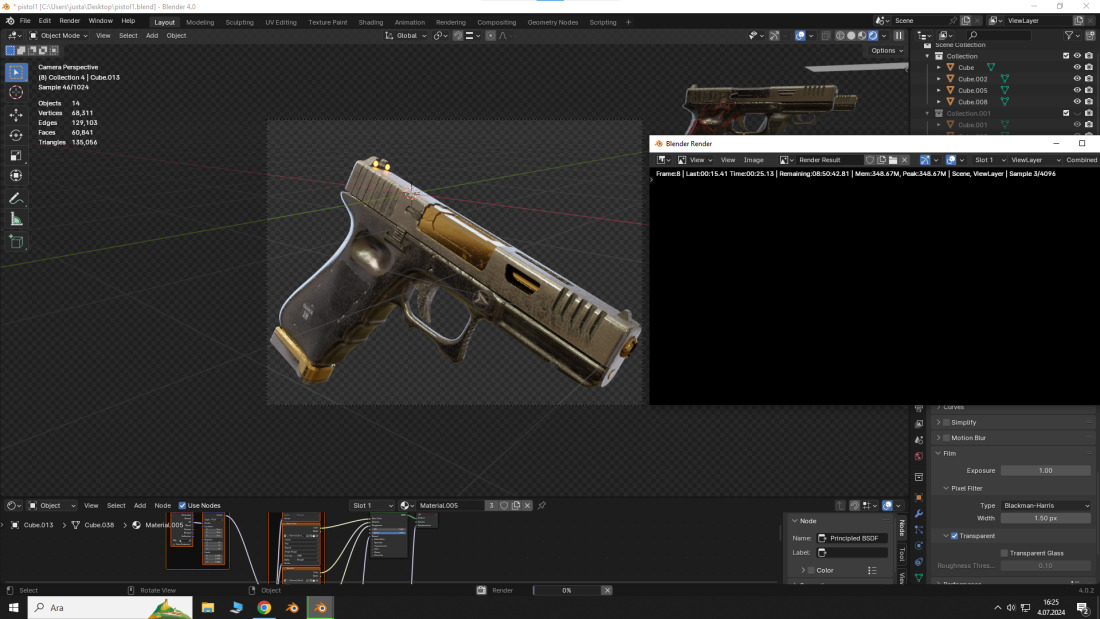Hide Cube.005 in the viewport via eye icon
1100x619 pixels.
coord(1078,90)
